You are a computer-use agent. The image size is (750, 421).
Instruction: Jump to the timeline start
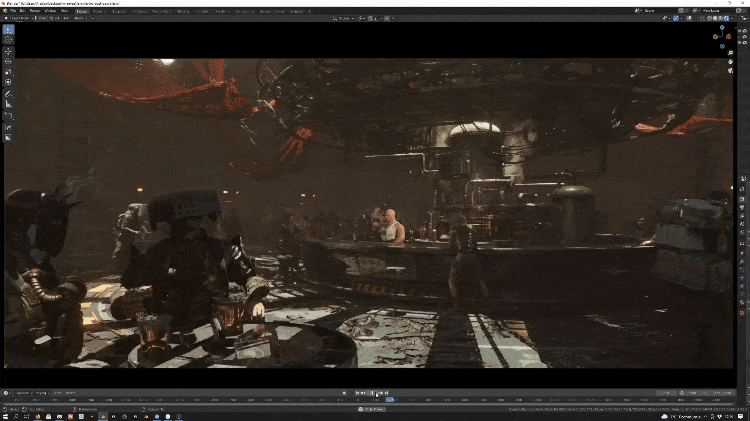357,393
